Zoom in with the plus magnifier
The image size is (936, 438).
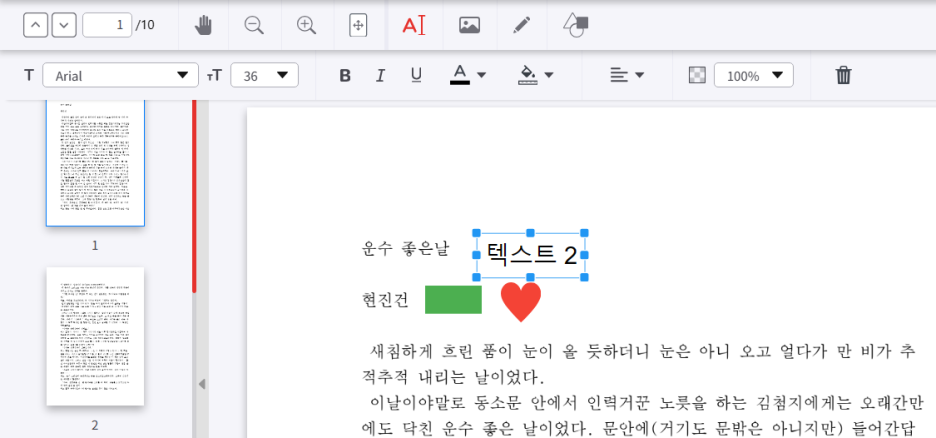(x=306, y=25)
